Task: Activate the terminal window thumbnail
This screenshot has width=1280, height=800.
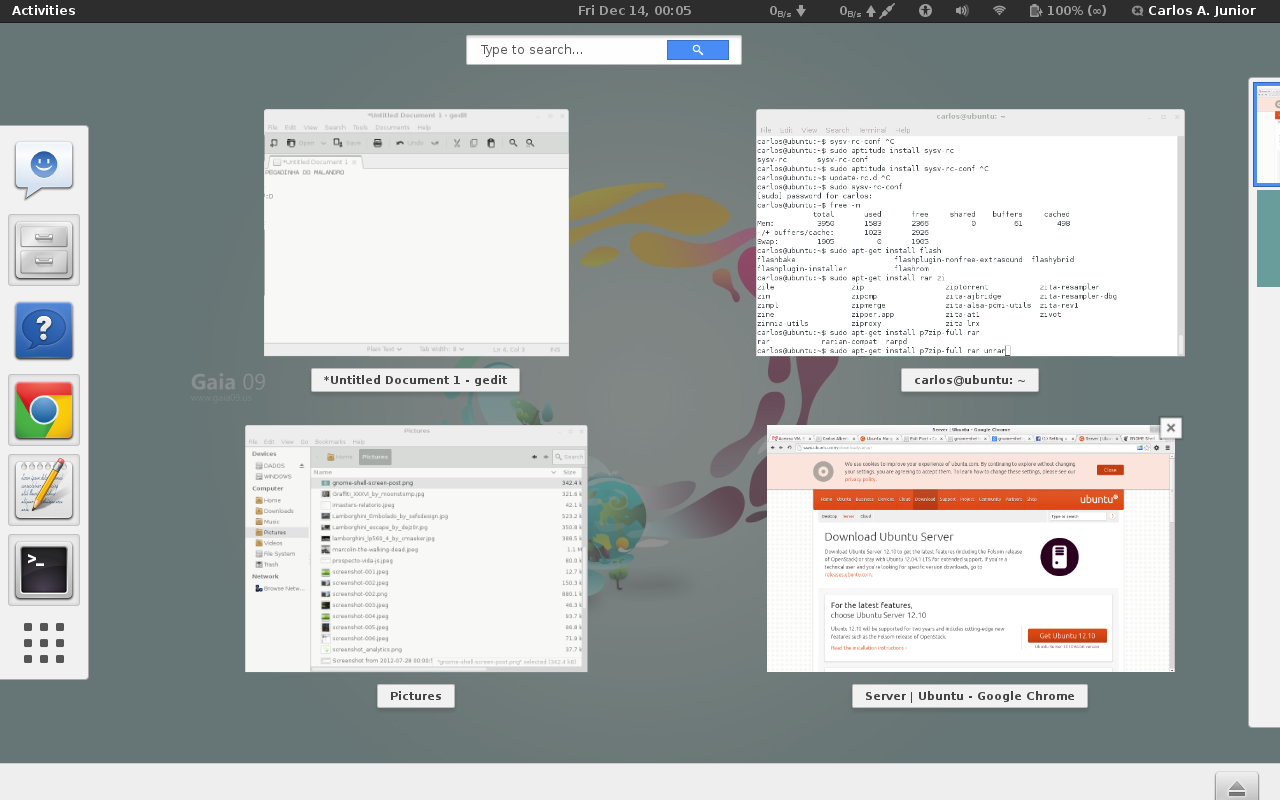Action: tap(970, 233)
